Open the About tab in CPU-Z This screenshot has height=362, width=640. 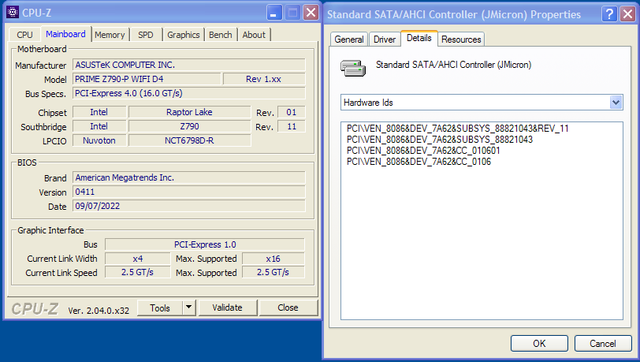point(254,35)
